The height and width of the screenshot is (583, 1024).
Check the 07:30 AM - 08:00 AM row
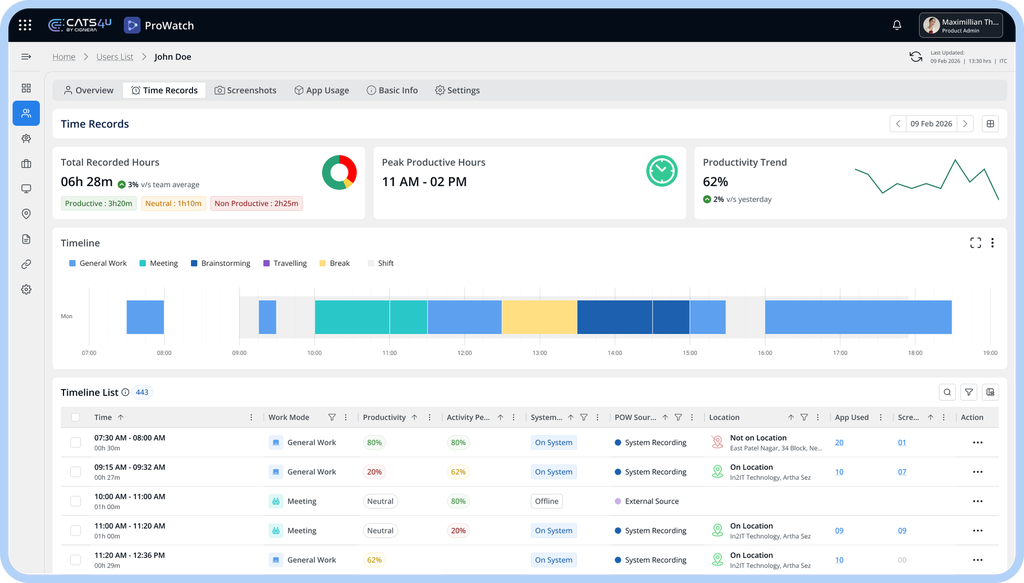[x=75, y=443]
